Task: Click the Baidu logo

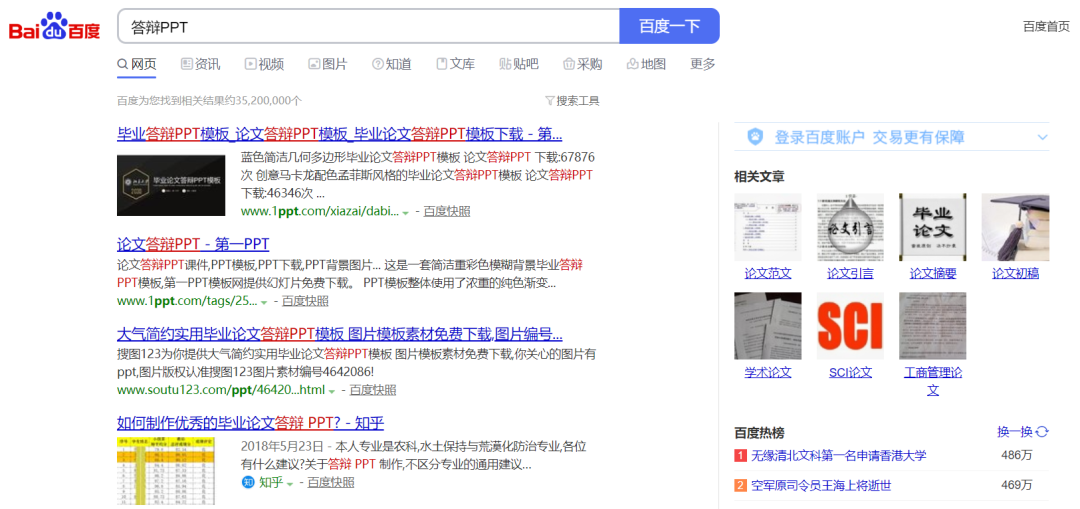Action: coord(54,27)
